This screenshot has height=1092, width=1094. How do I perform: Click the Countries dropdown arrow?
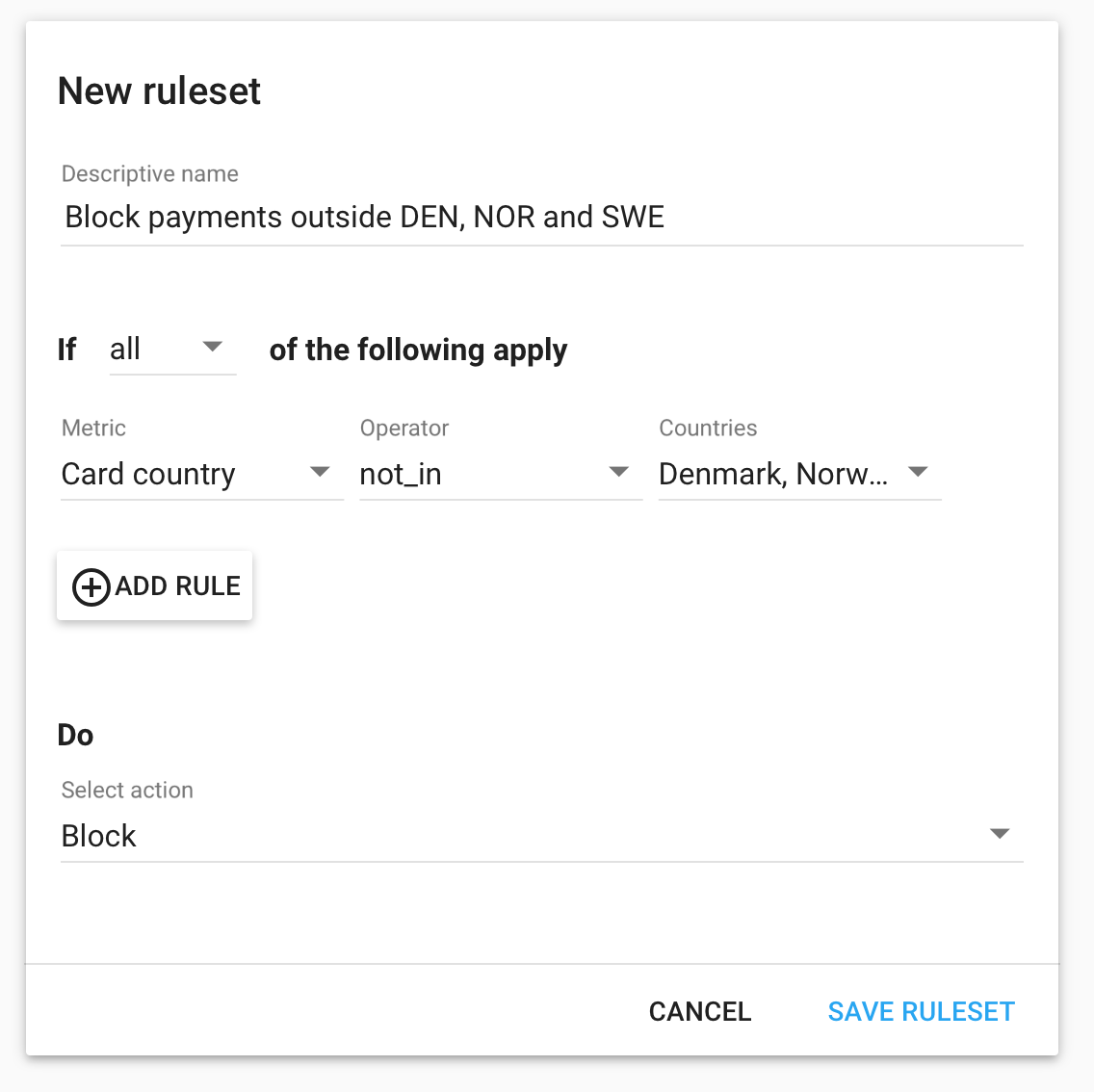coord(918,472)
